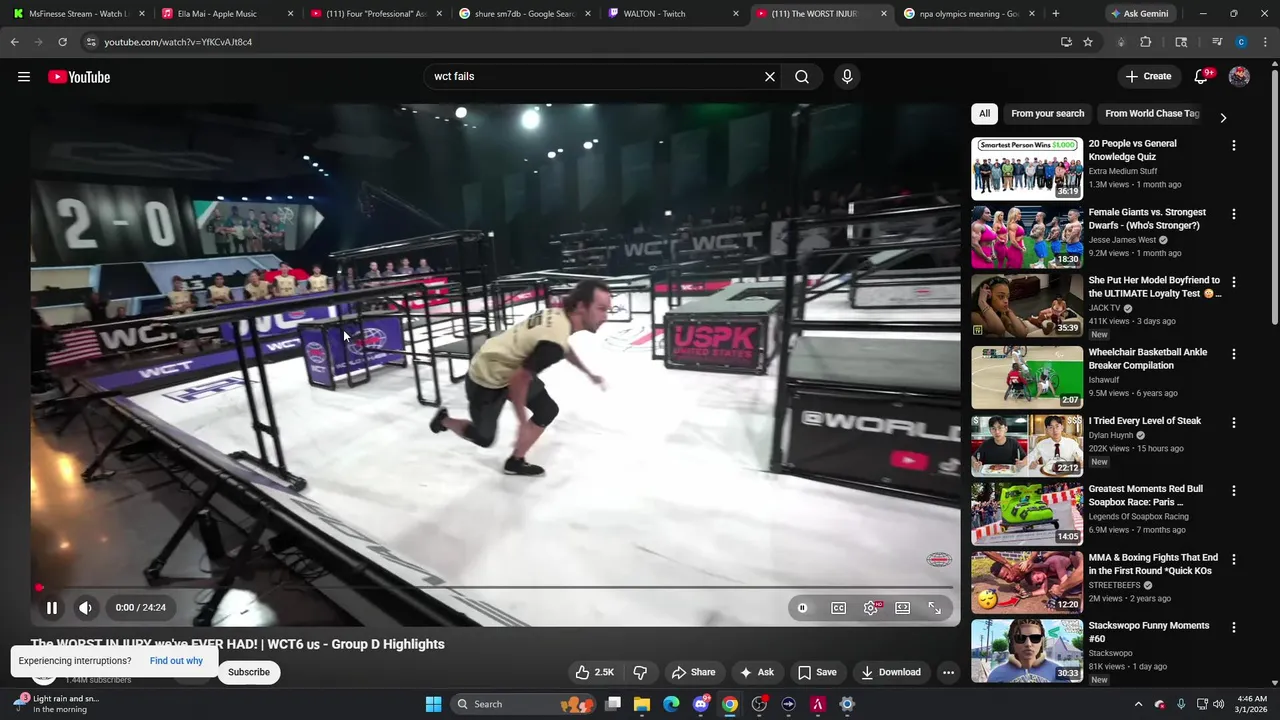Pause the video

52,607
